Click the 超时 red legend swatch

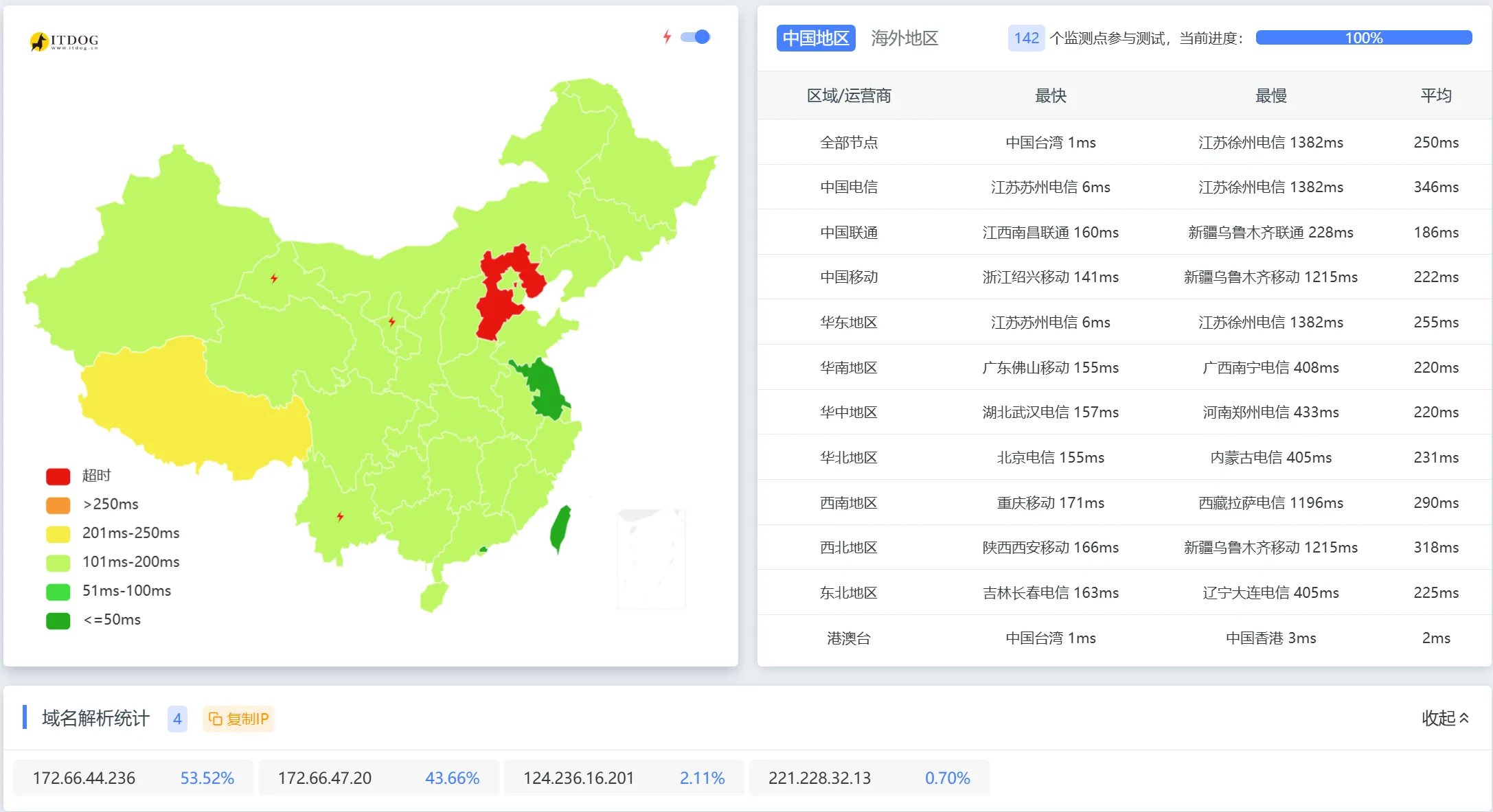[58, 476]
